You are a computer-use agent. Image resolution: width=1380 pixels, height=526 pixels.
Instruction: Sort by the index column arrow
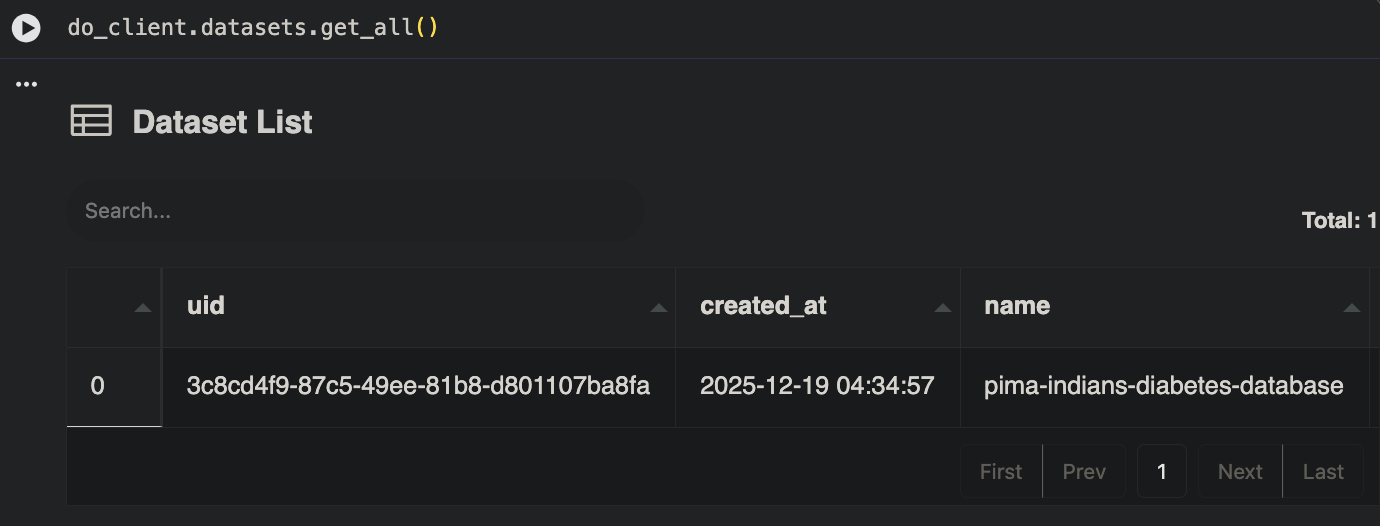143,308
